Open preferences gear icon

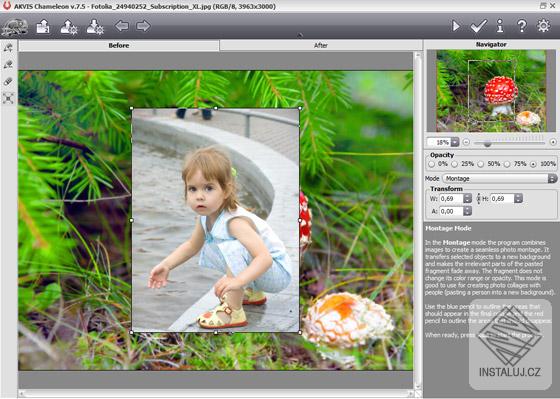pyautogui.click(x=544, y=26)
